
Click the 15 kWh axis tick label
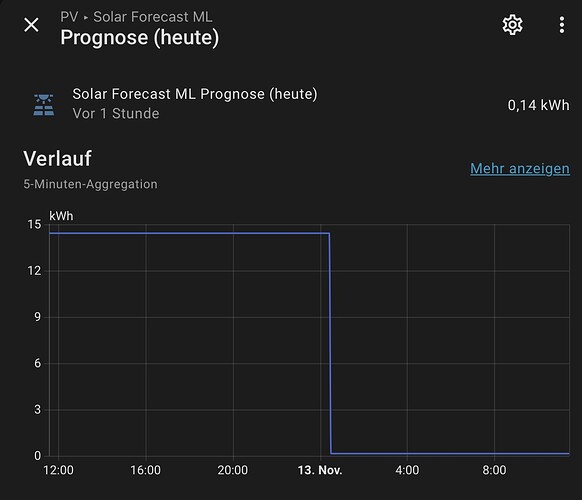[x=34, y=224]
